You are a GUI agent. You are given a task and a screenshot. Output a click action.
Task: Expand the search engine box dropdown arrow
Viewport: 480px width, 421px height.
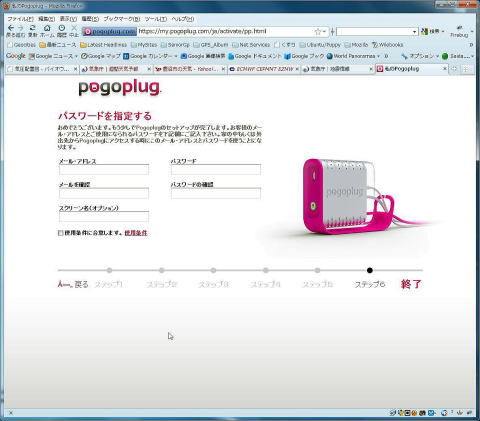pyautogui.click(x=414, y=32)
